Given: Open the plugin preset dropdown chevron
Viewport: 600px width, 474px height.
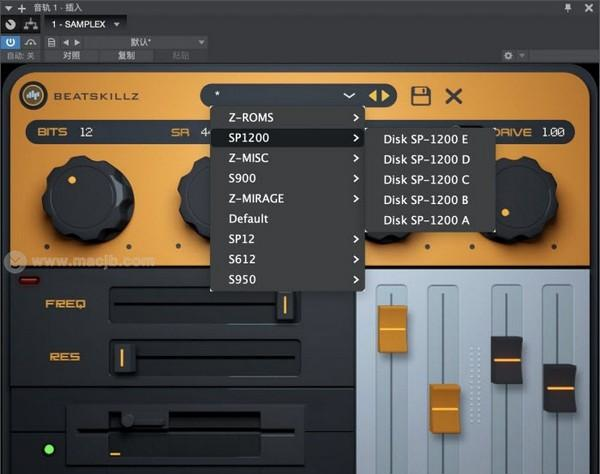Looking at the screenshot, I should pos(349,96).
